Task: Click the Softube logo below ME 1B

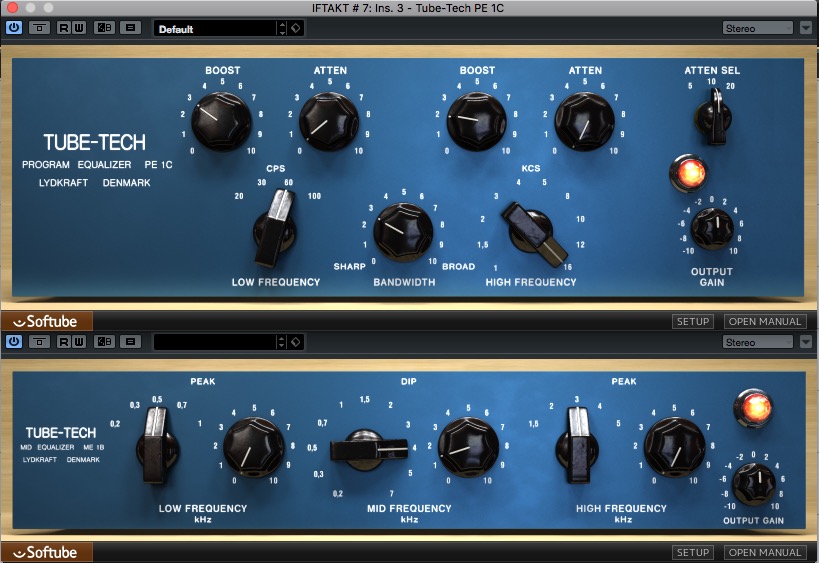Action: coord(46,552)
